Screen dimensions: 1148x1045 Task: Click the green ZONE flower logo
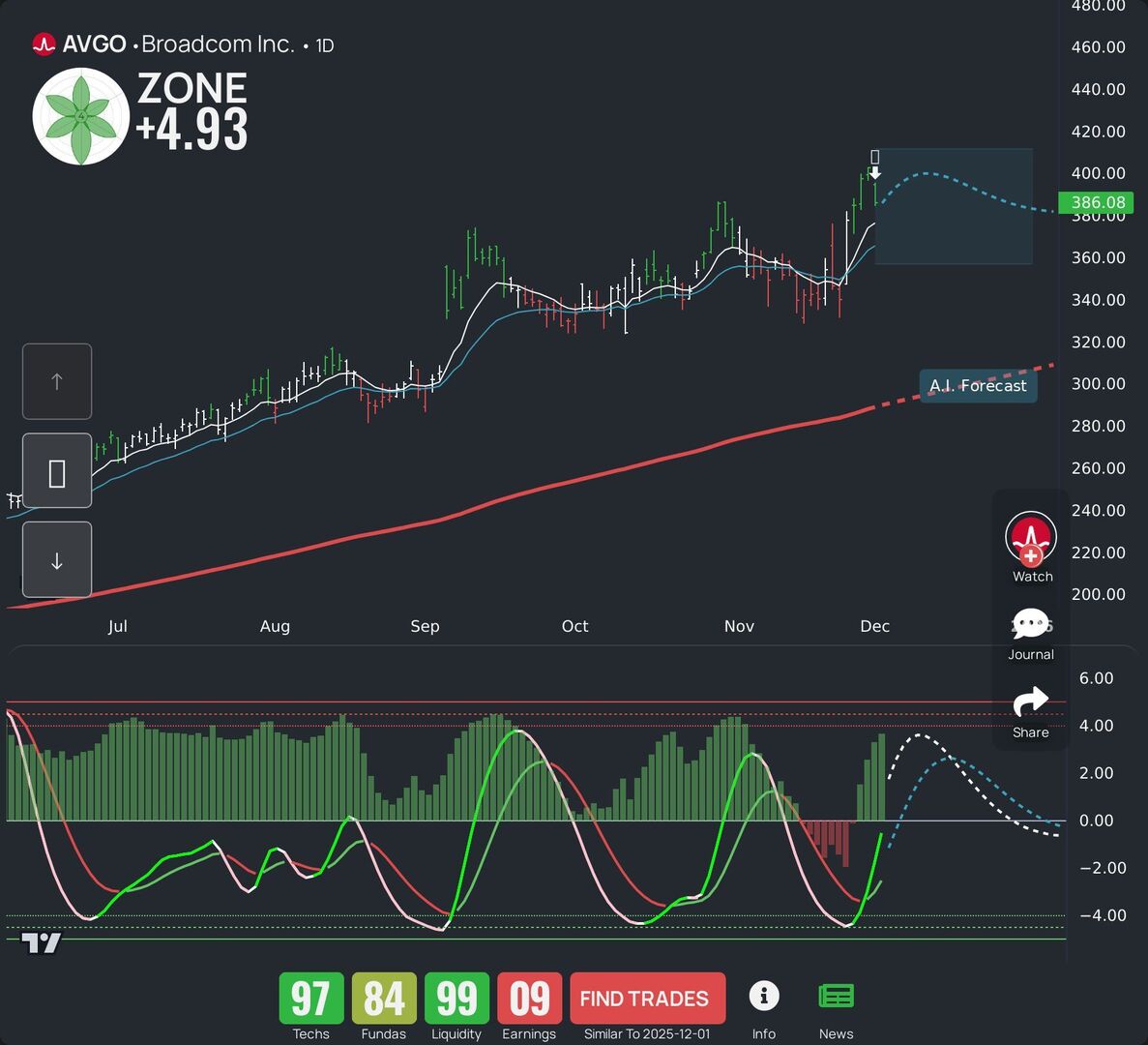coord(82,113)
